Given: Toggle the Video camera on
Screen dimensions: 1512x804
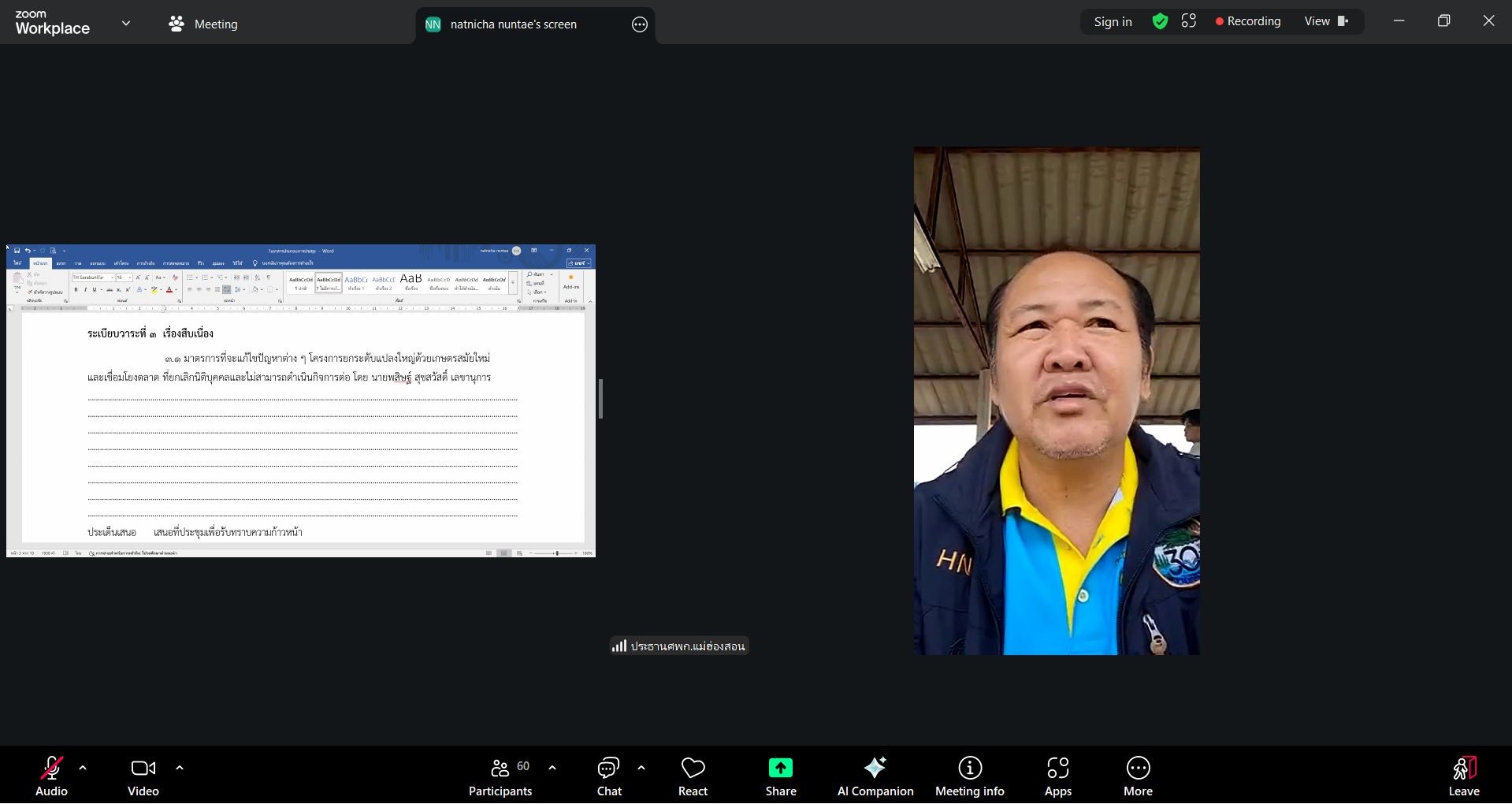Looking at the screenshot, I should 143,776.
